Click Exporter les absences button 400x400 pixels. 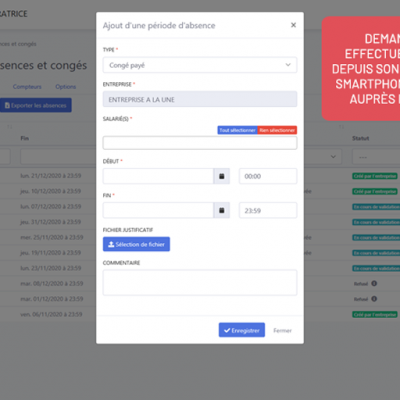pyautogui.click(x=35, y=105)
